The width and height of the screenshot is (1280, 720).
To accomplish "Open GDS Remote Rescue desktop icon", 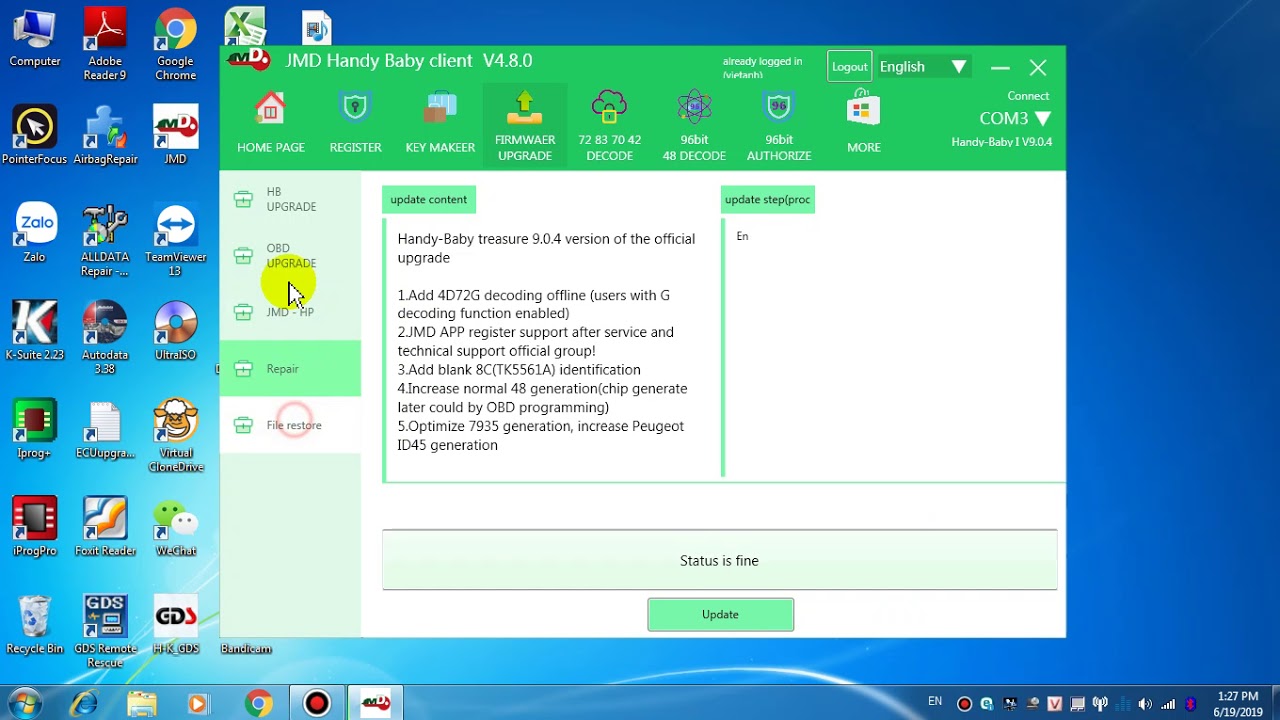I will click(x=105, y=631).
